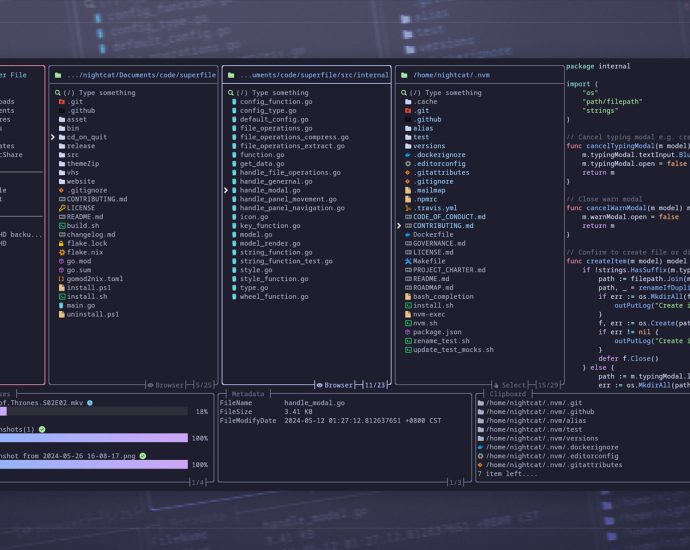The image size is (690, 550).
Task: Click the icon beside gomod2nix.toml
Action: [62, 279]
